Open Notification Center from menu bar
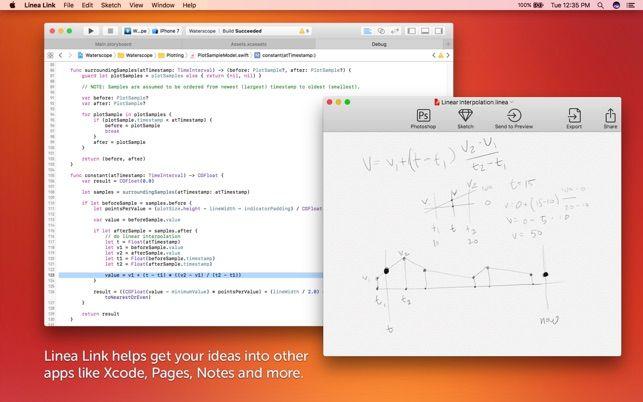 631,5
